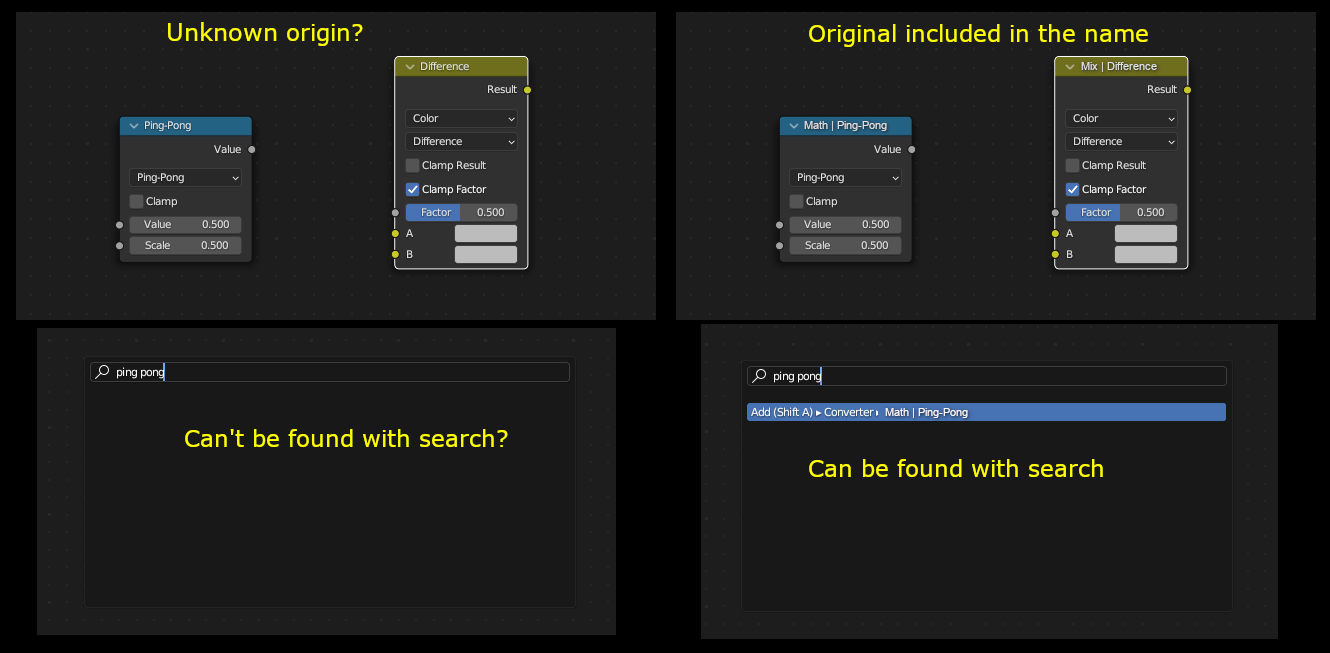The height and width of the screenshot is (653, 1330).
Task: Collapse the Math | Ping-Pong node
Action: click(794, 126)
